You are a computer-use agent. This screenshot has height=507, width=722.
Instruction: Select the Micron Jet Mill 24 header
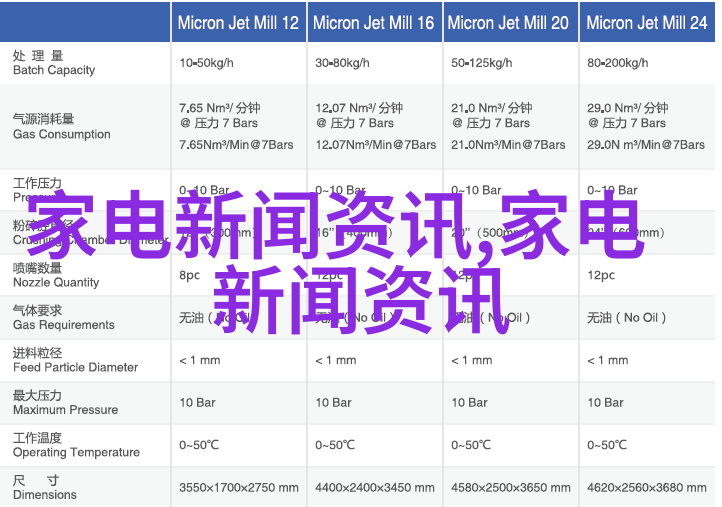tap(646, 23)
